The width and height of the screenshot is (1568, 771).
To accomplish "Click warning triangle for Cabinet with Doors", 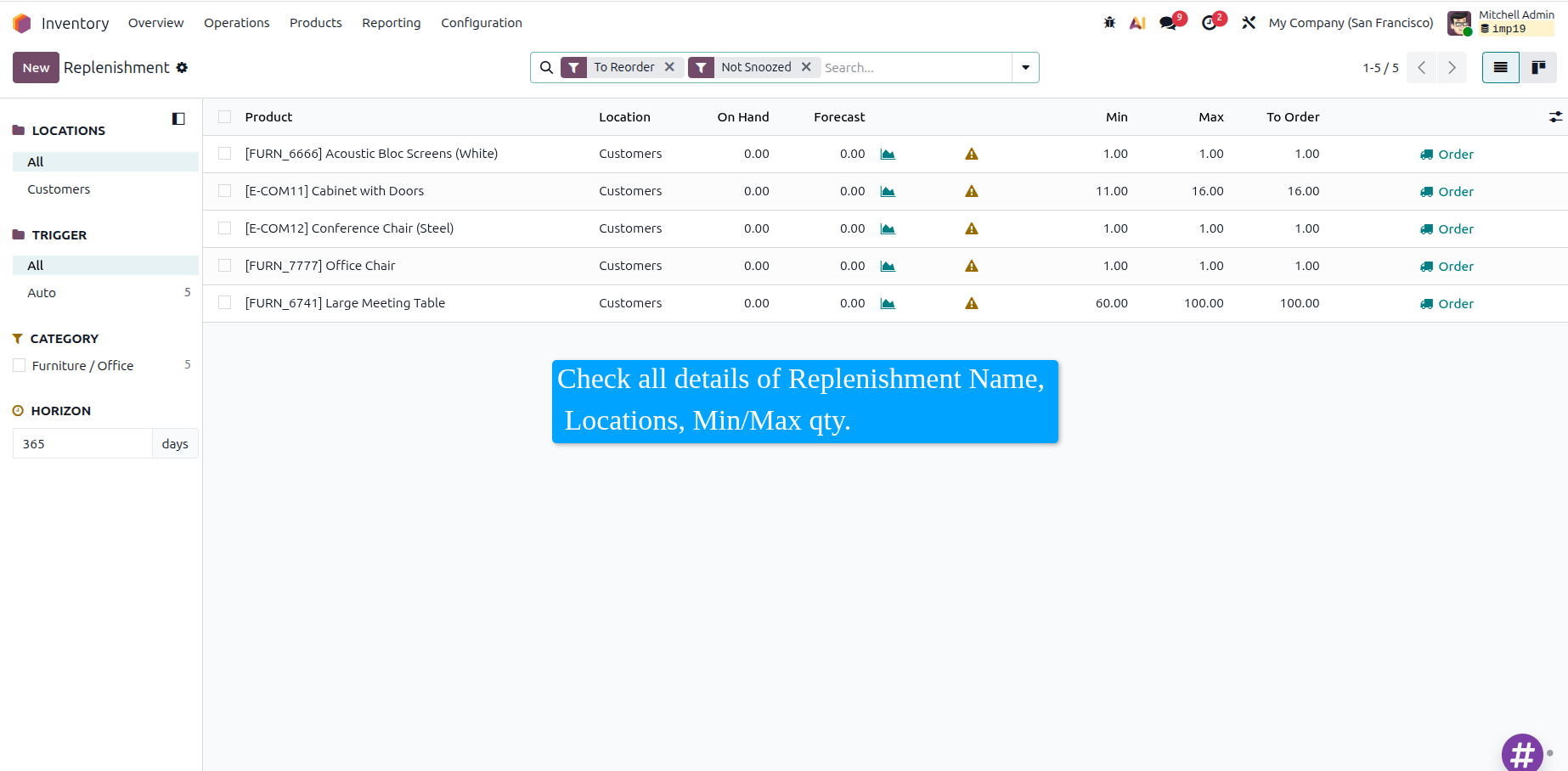I will pyautogui.click(x=972, y=191).
